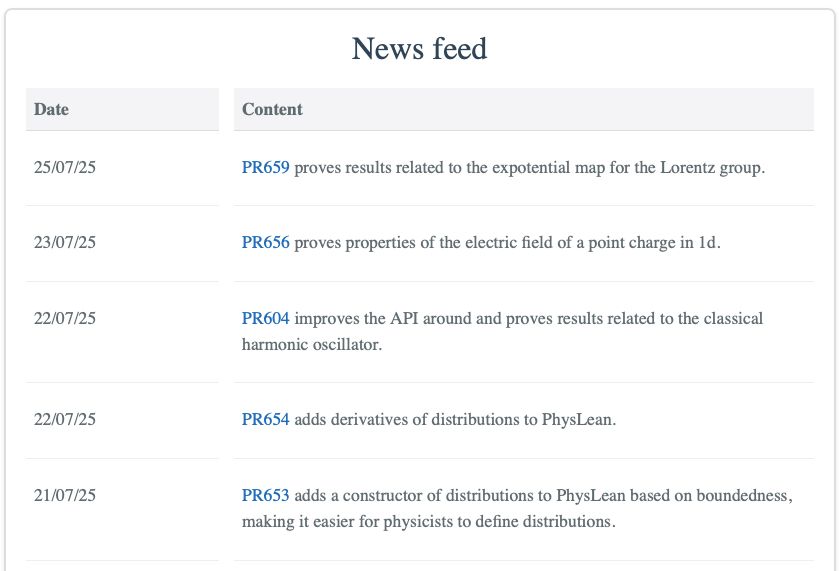The width and height of the screenshot is (839, 571).
Task: Click the text 'based on boundedness'
Action: coord(711,495)
